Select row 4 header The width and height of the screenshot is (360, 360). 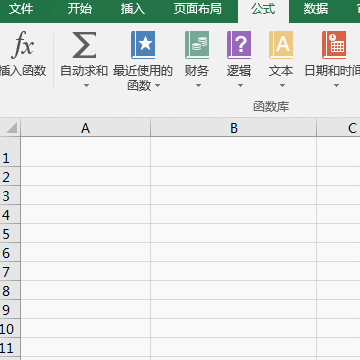(10, 214)
